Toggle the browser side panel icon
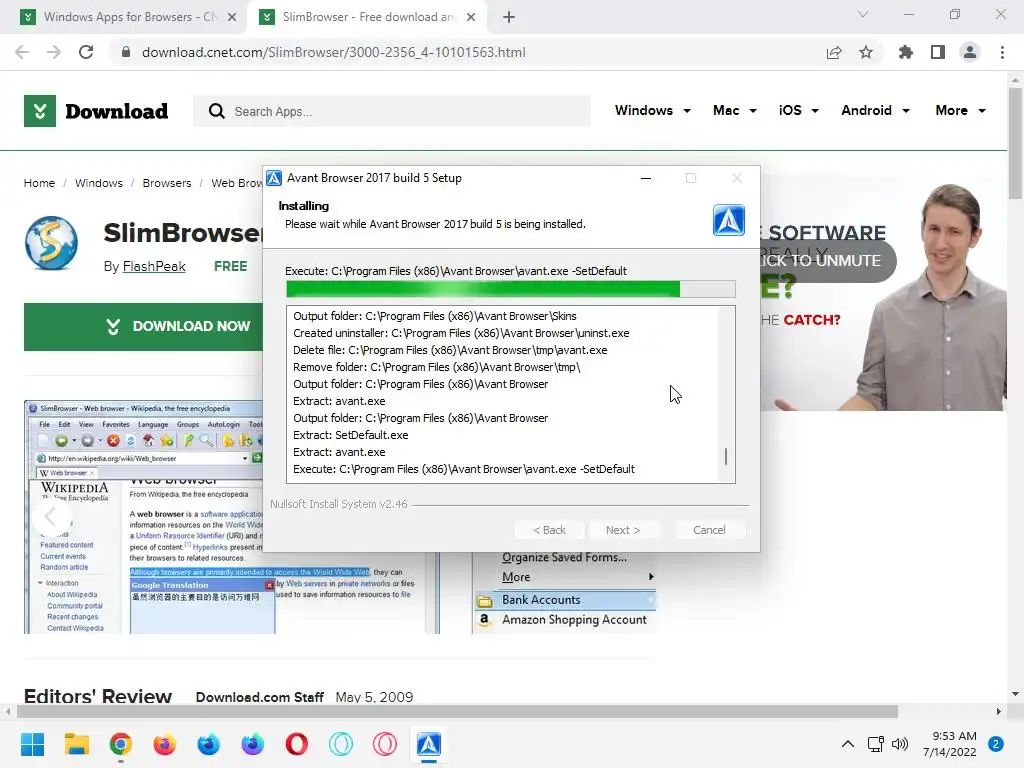This screenshot has height=768, width=1024. [938, 52]
